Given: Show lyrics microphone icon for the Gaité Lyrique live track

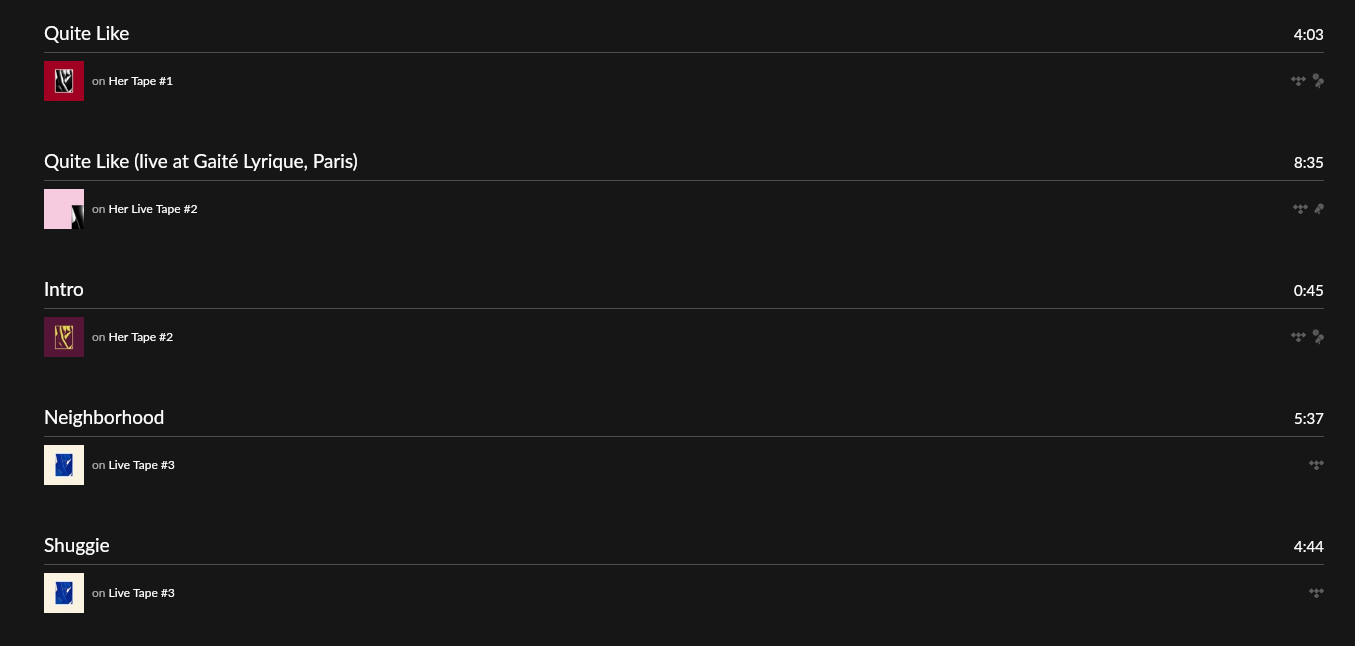Looking at the screenshot, I should click(1319, 209).
